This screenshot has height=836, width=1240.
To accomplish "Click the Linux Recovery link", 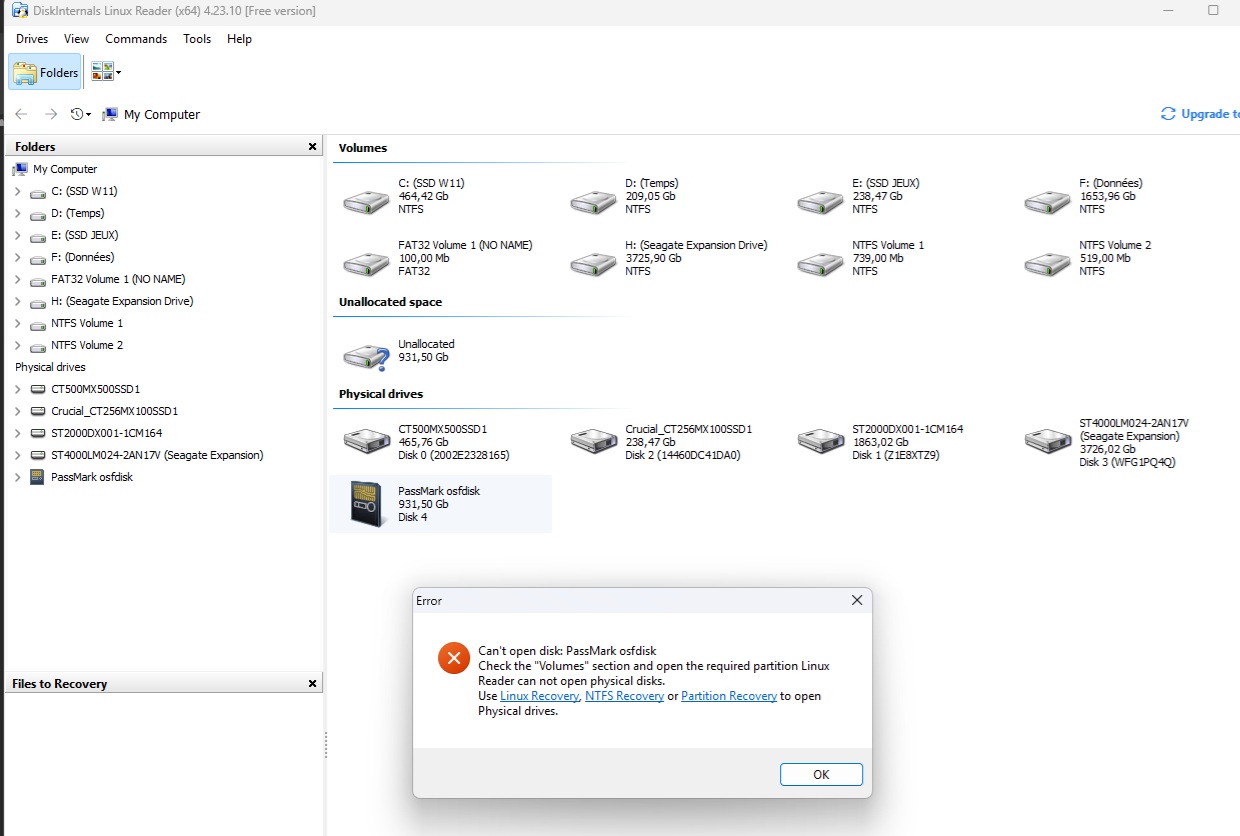I will coord(539,696).
